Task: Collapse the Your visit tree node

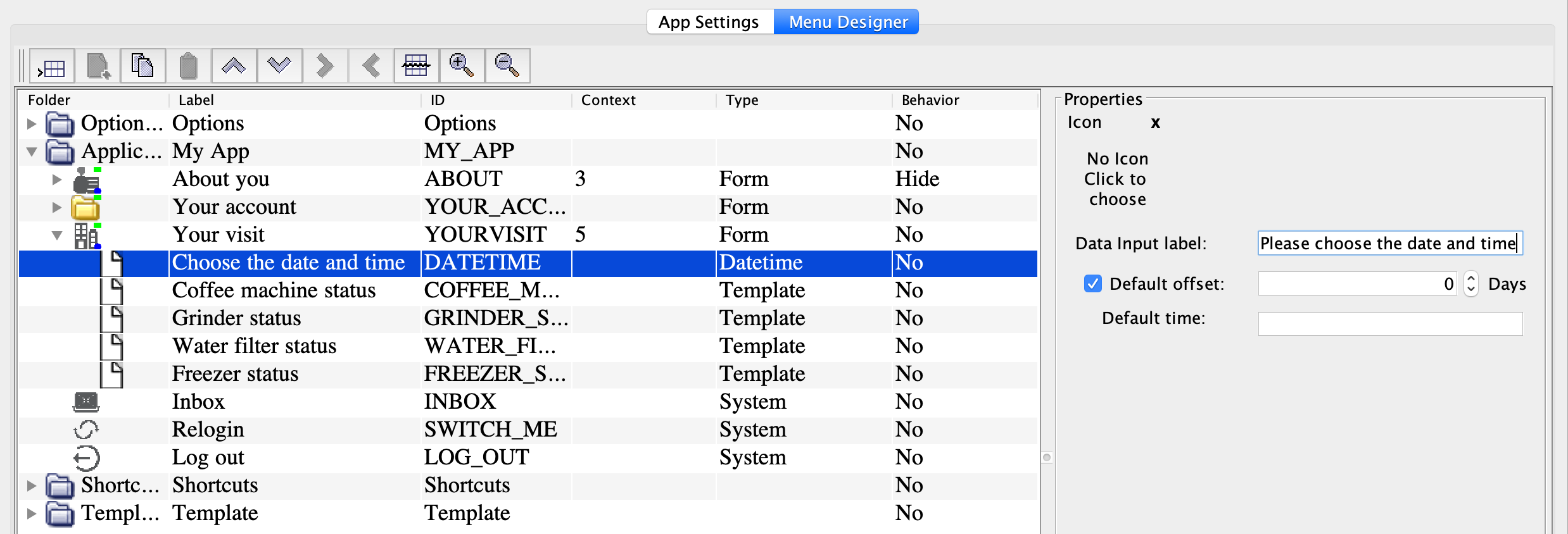Action: [57, 235]
